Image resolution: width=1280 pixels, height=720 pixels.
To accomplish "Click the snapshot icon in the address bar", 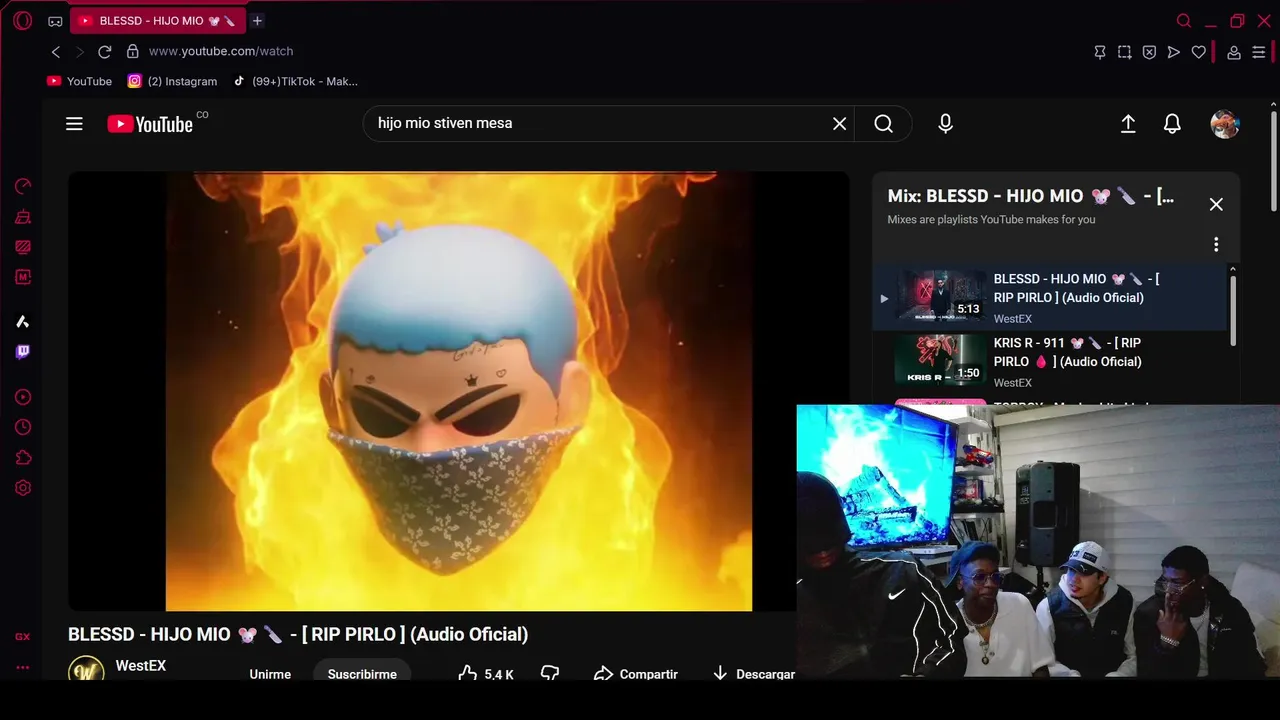I will (1125, 52).
